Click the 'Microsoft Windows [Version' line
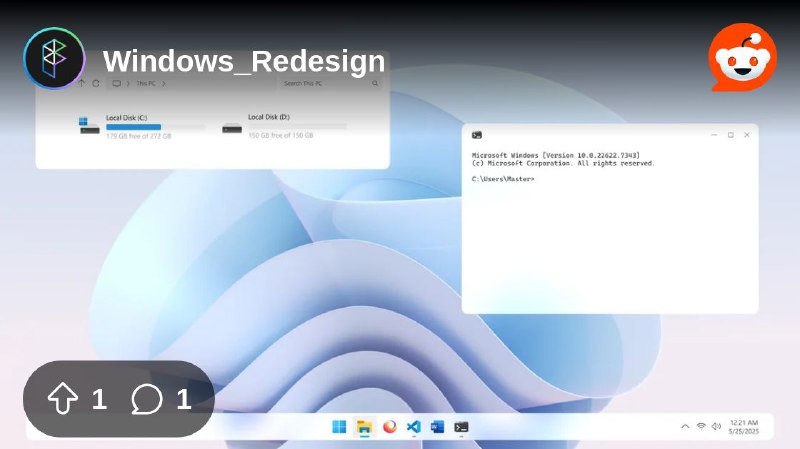Screen dimensions: 800x449 click(556, 155)
